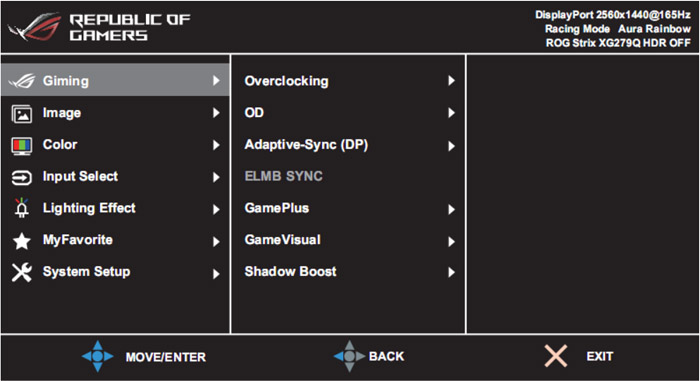Expand the GameVisual submenu arrow
700x381 pixels.
tap(451, 241)
